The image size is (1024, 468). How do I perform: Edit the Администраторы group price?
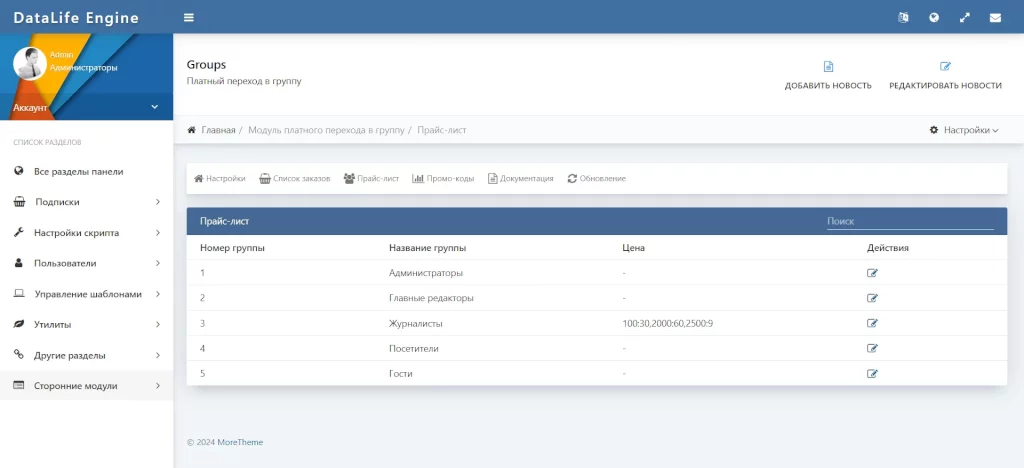coord(872,273)
